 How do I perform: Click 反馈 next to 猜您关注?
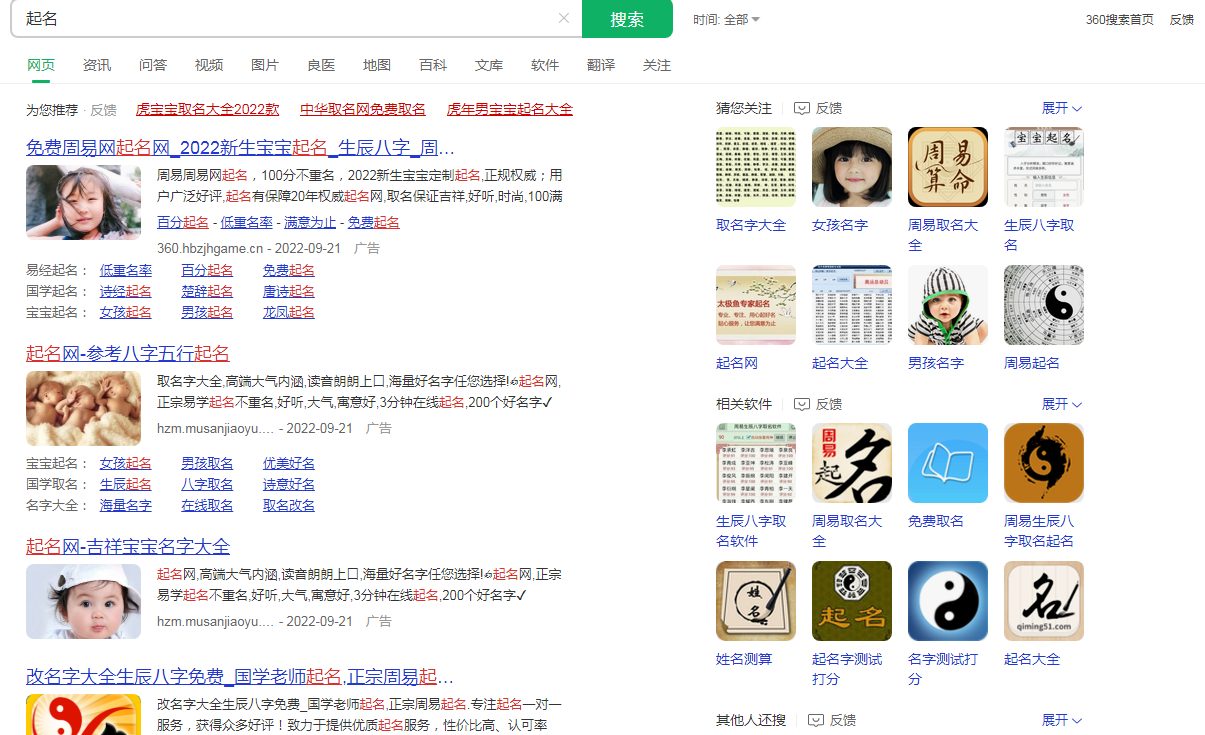pos(819,108)
